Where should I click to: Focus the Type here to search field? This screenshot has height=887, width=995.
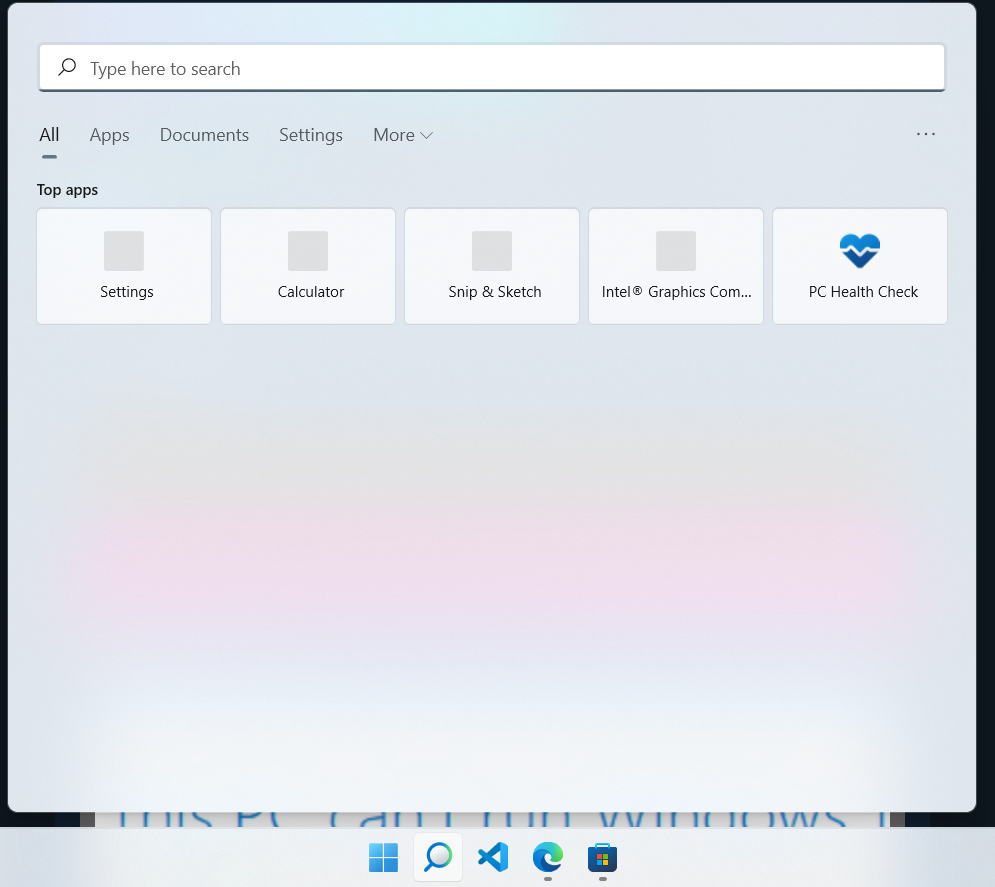coord(492,68)
